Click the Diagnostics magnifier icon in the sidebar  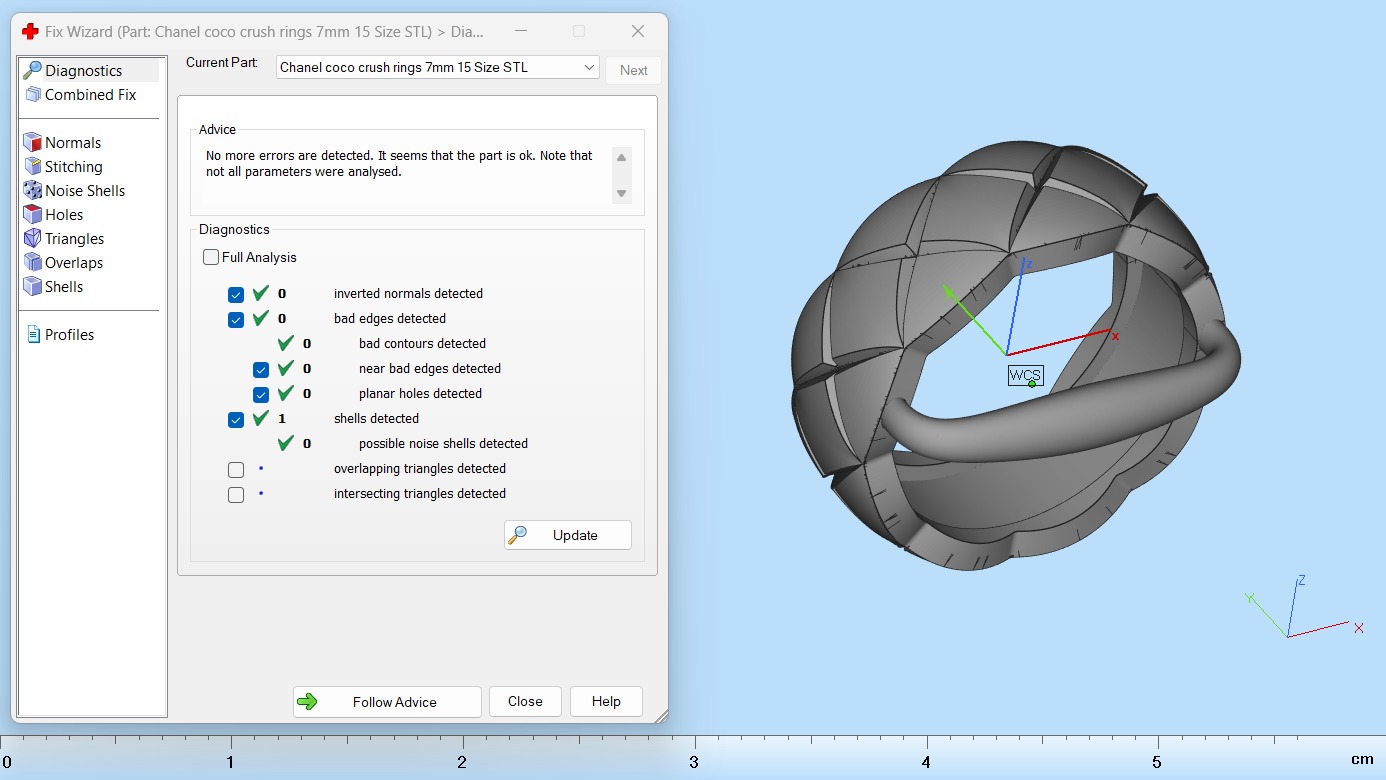click(32, 70)
